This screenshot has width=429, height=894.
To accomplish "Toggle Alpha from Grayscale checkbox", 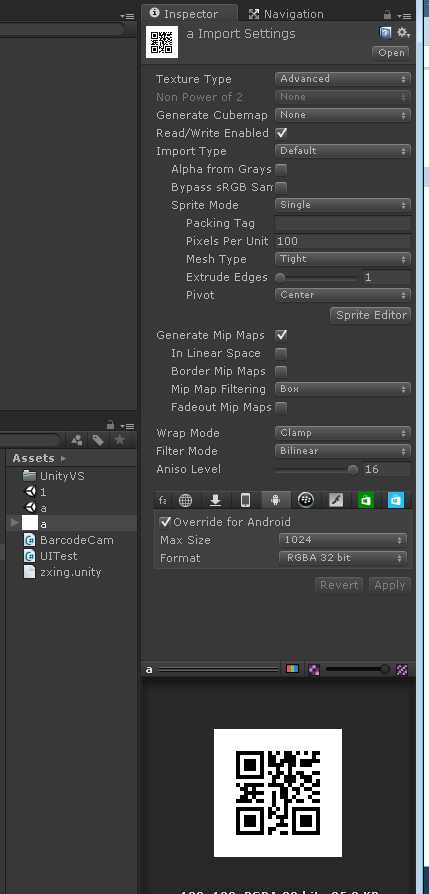I will 281,169.
